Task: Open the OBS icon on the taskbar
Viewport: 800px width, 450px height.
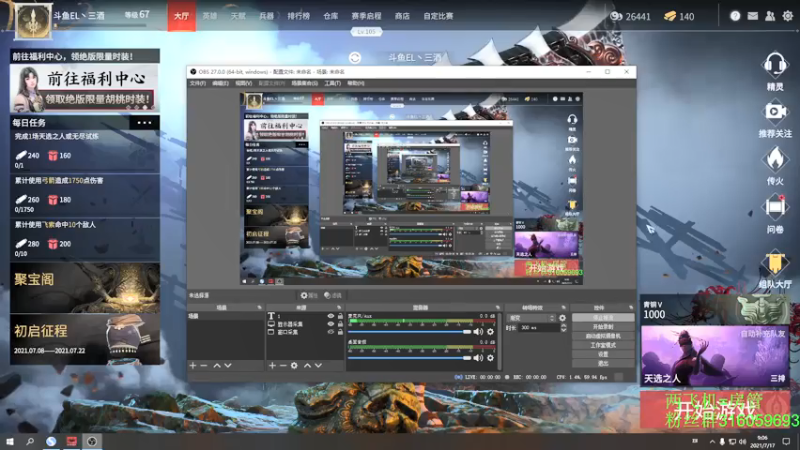Action: 92,441
